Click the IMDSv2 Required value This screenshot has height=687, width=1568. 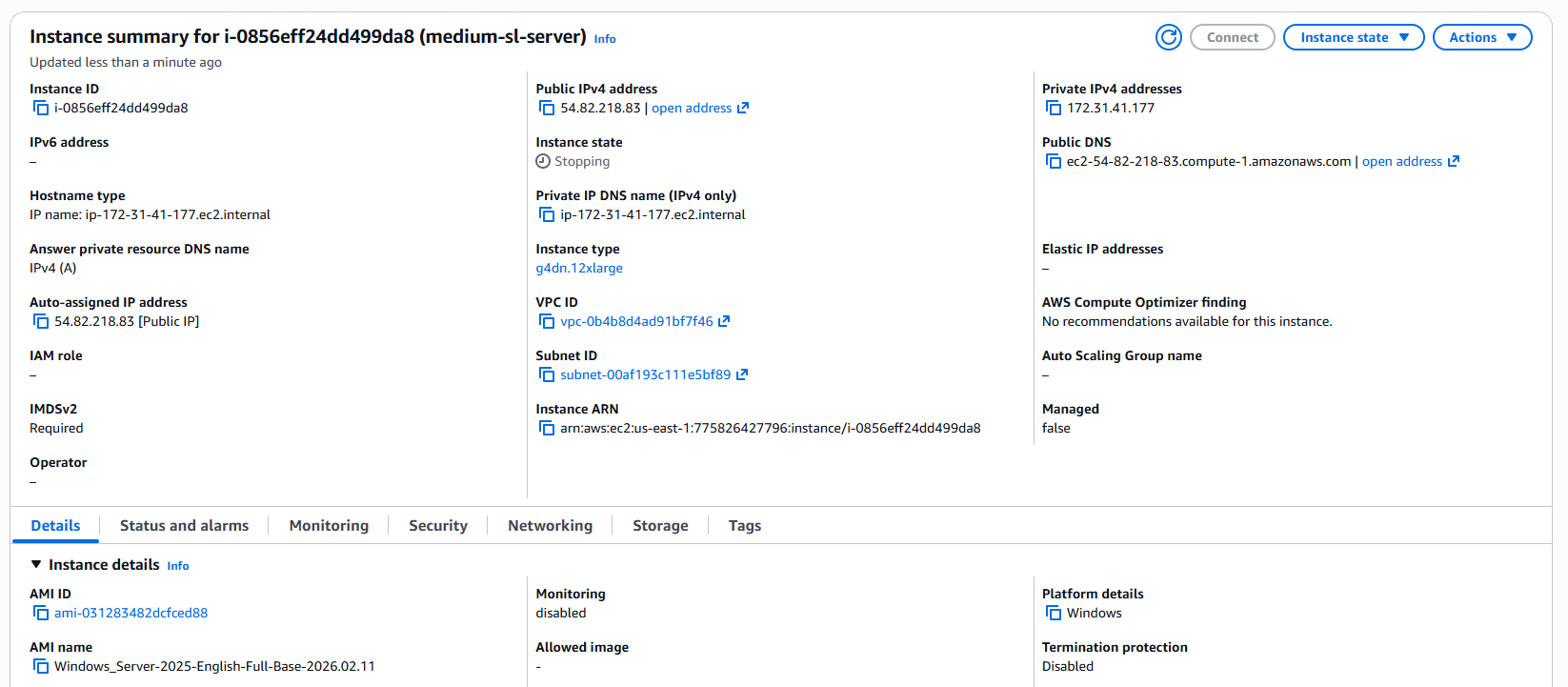click(56, 428)
